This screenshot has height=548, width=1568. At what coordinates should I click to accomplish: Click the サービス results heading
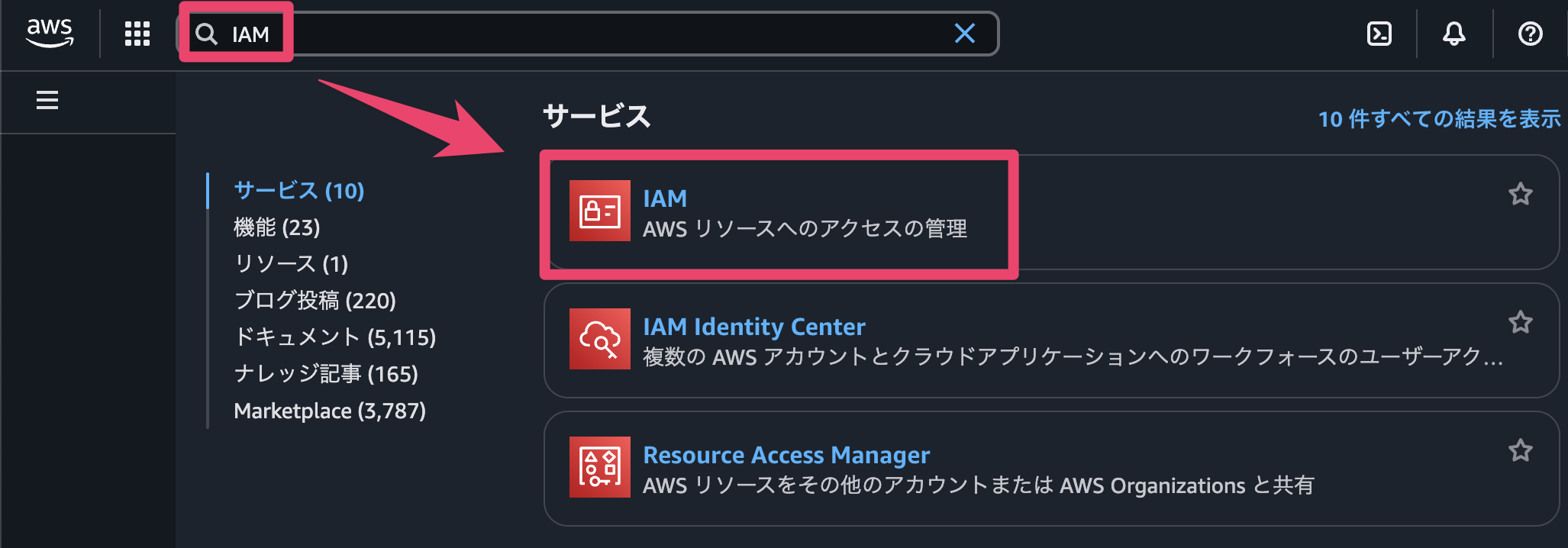coord(596,116)
